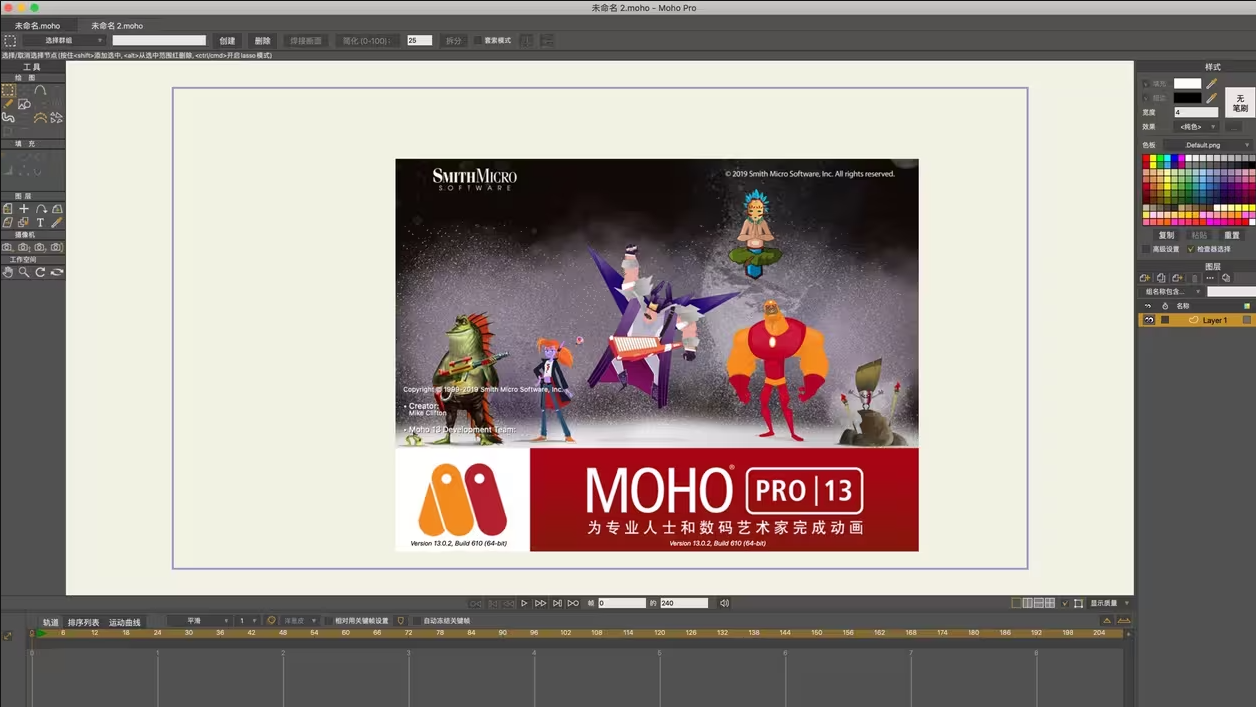Pick the Freehand pencil drawing tool
Image resolution: width=1256 pixels, height=707 pixels.
click(x=8, y=104)
